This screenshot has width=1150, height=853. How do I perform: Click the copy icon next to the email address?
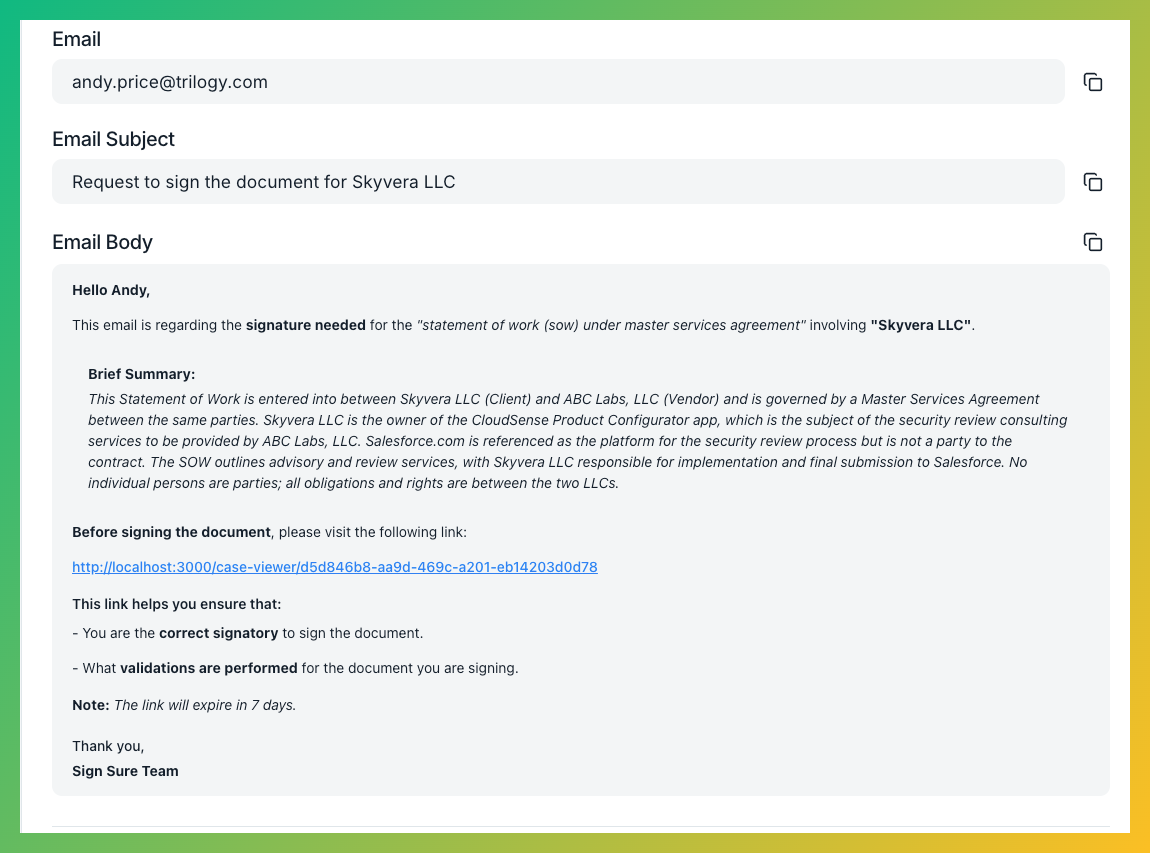tap(1093, 82)
